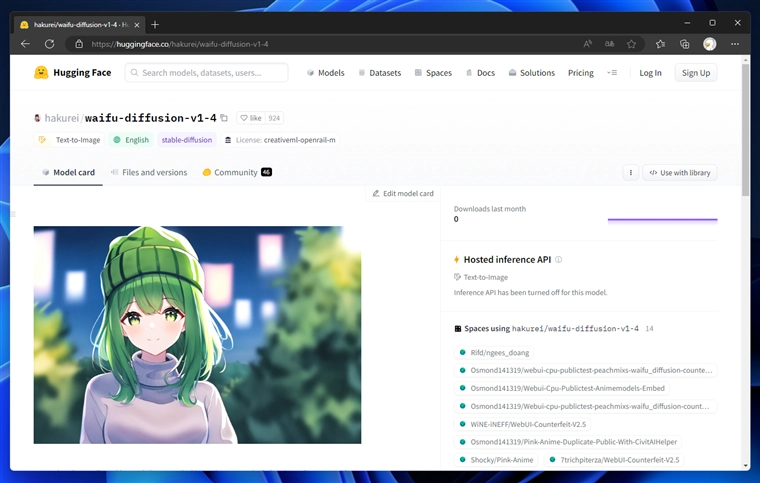Open WiNE-iNEFF/WebUI-Counterfeit-V2.5 space
The image size is (760, 483).
tap(522, 424)
